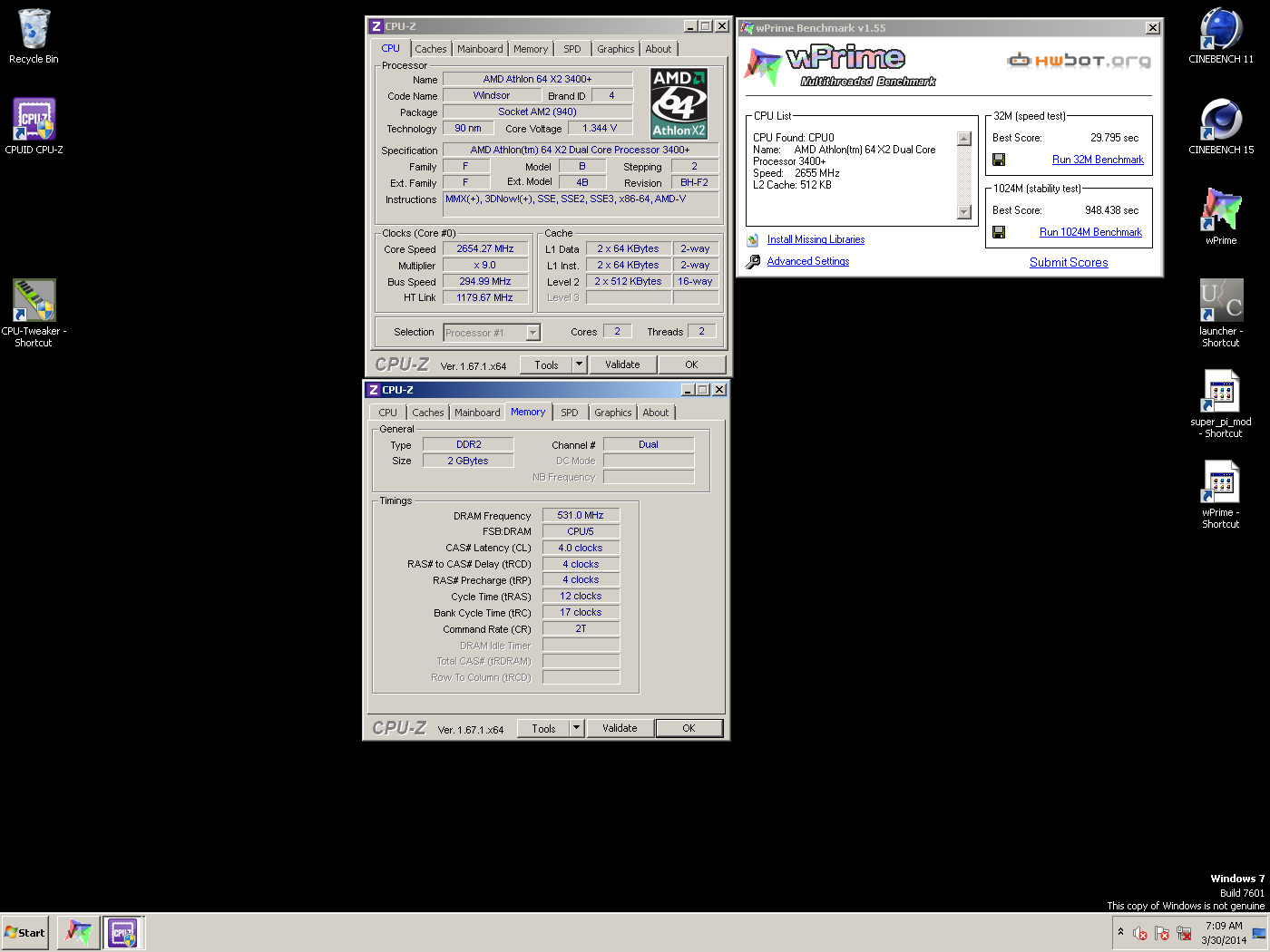Switch to CPU tab in lower CPU-Z
1270x952 pixels.
click(x=388, y=413)
